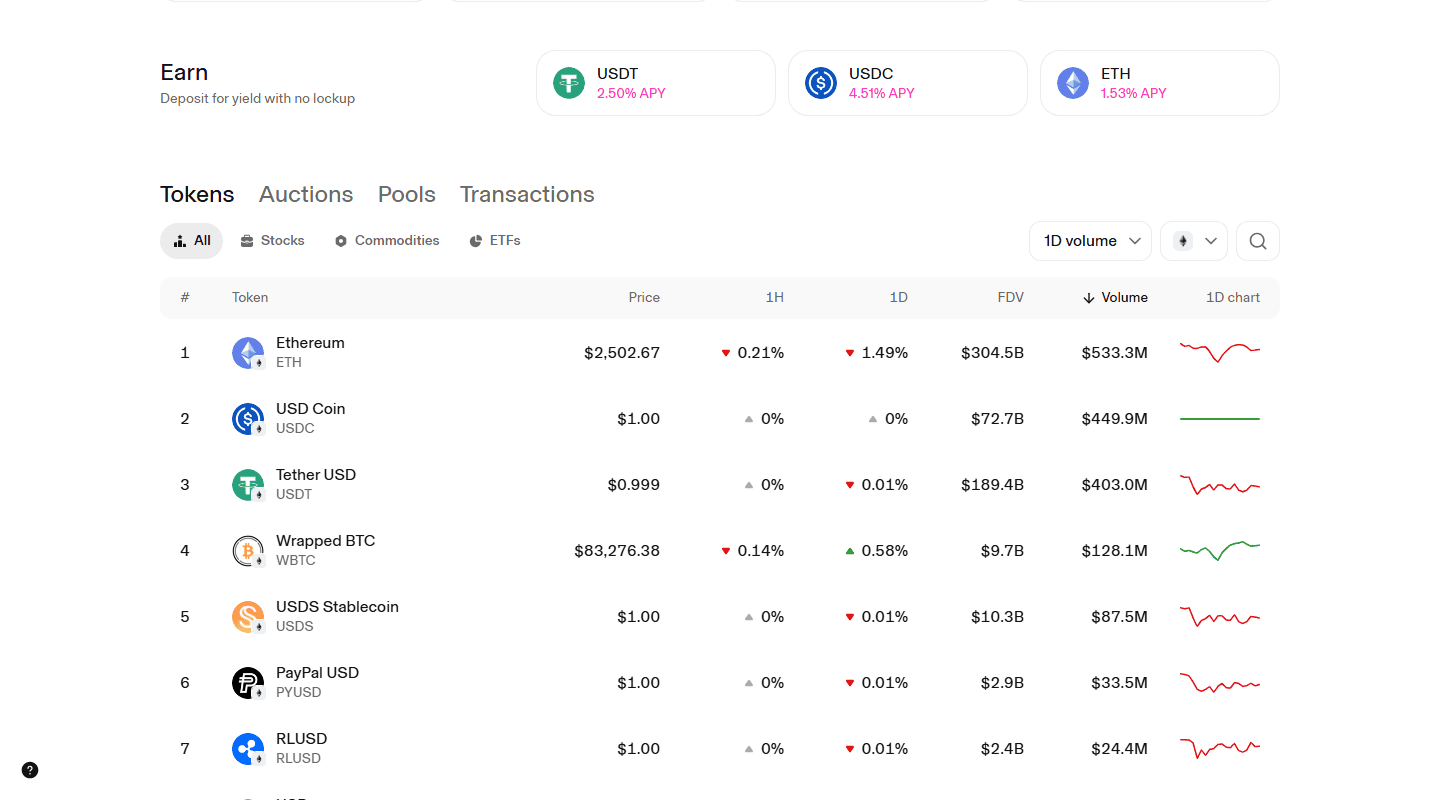
Task: Click the Commodities hexagon icon
Action: (x=341, y=241)
